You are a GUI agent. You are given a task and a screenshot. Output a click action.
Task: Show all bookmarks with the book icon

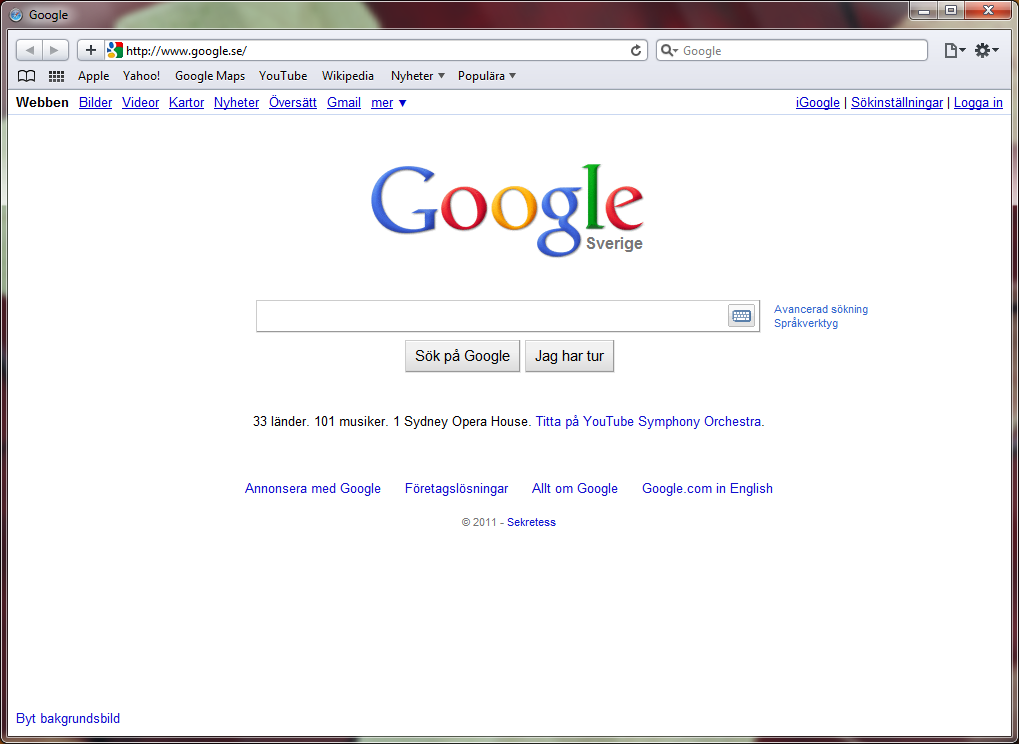(26, 76)
